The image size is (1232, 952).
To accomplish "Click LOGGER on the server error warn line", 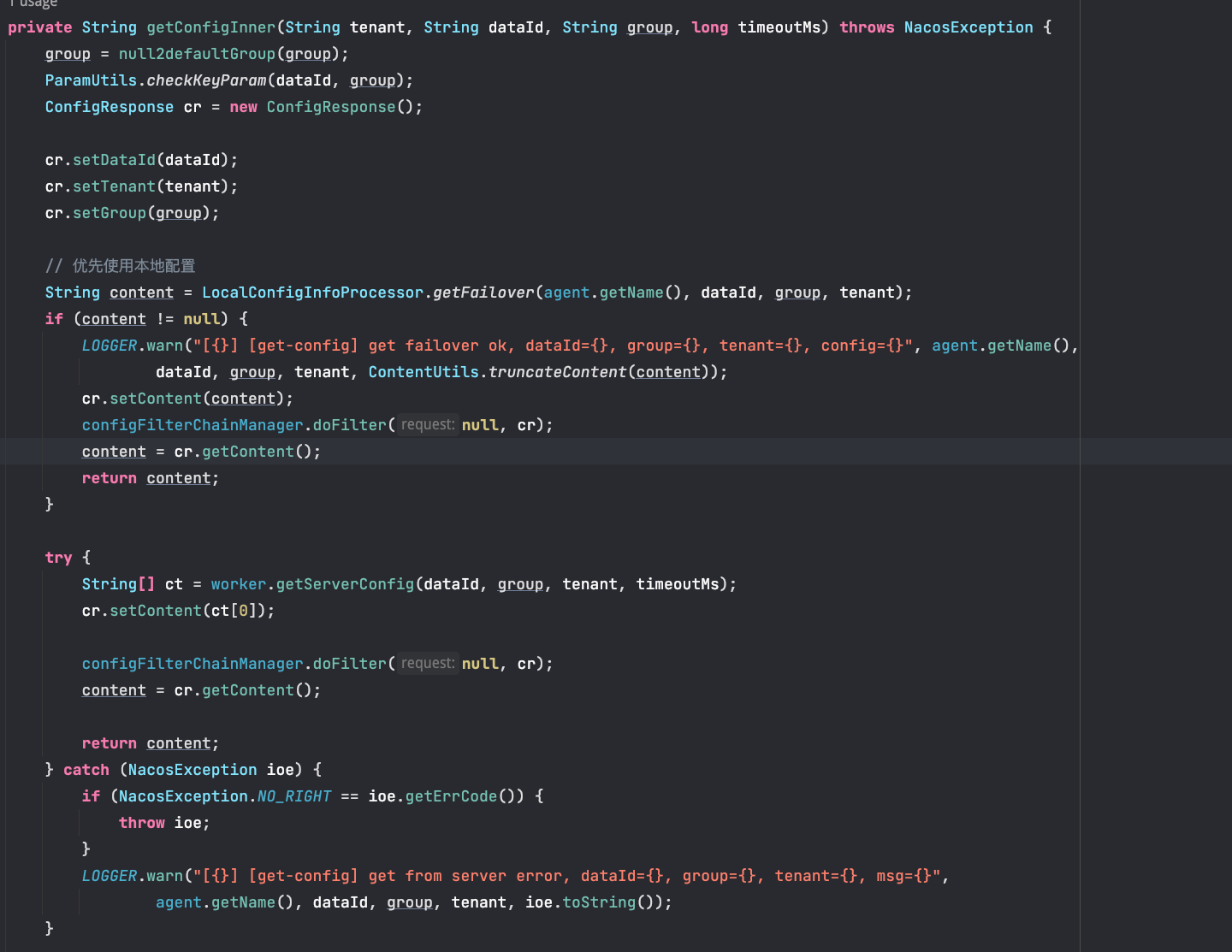I will [110, 876].
